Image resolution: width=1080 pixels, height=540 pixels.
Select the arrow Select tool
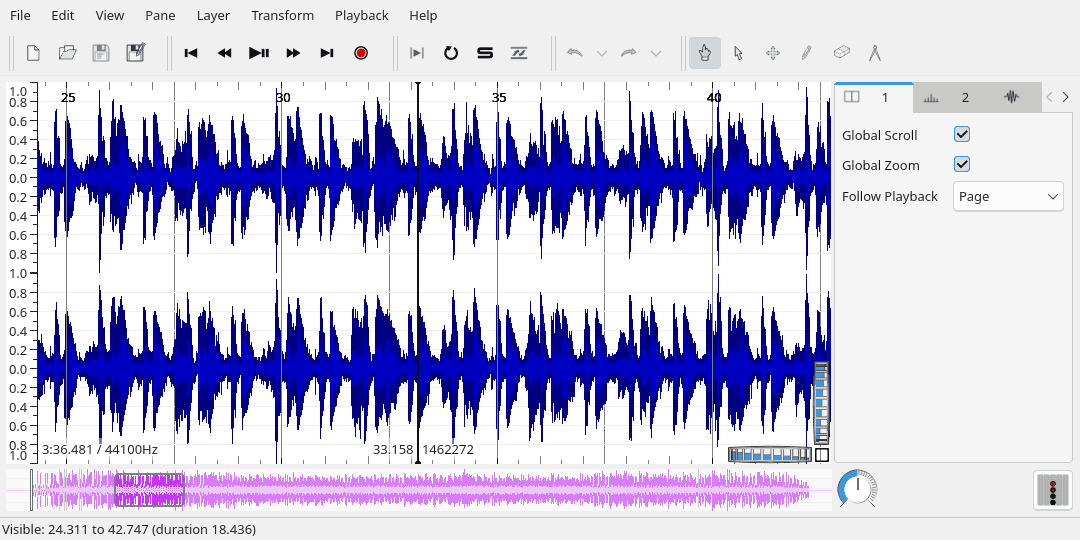(738, 53)
